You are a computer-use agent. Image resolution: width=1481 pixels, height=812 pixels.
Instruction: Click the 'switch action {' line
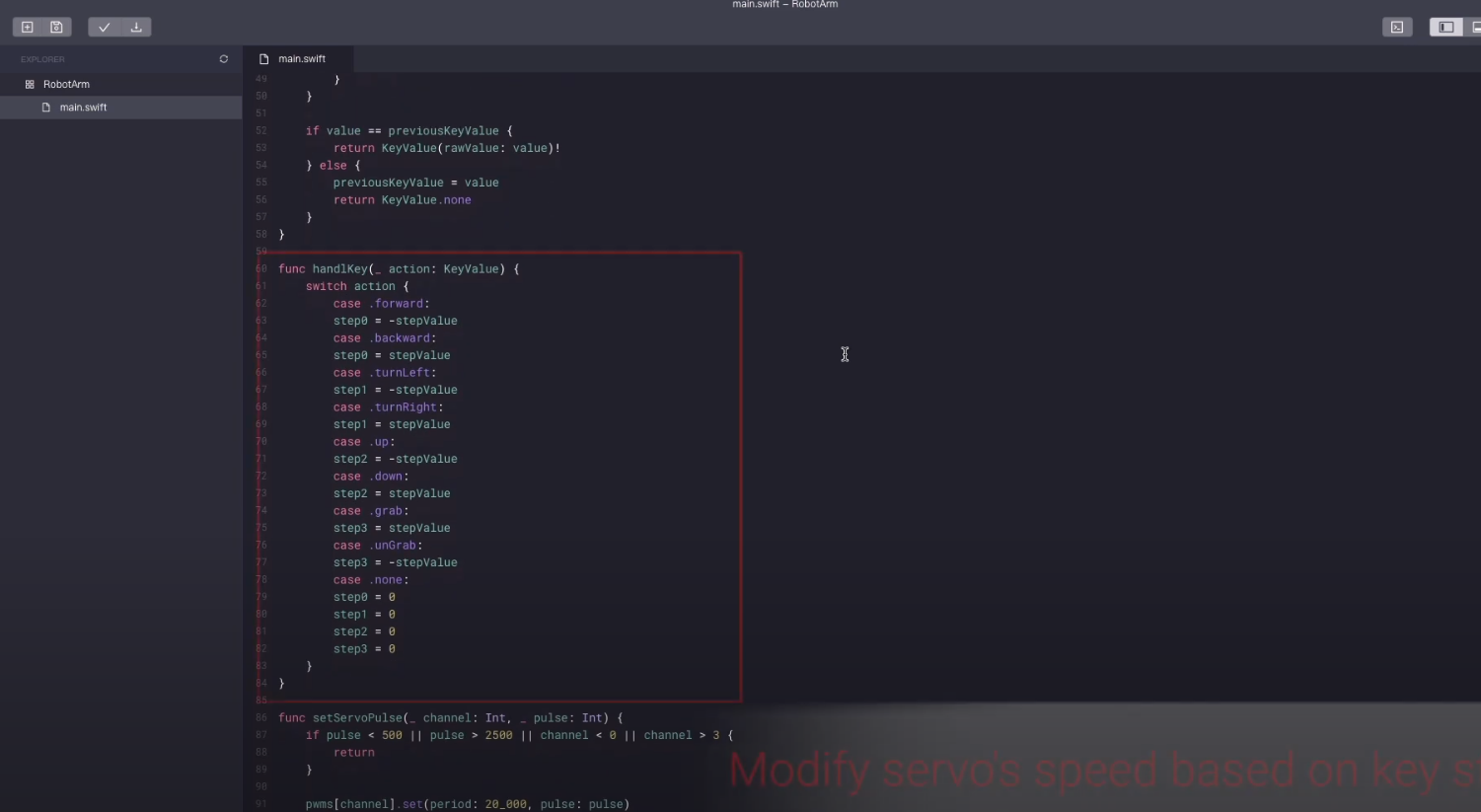tap(357, 286)
